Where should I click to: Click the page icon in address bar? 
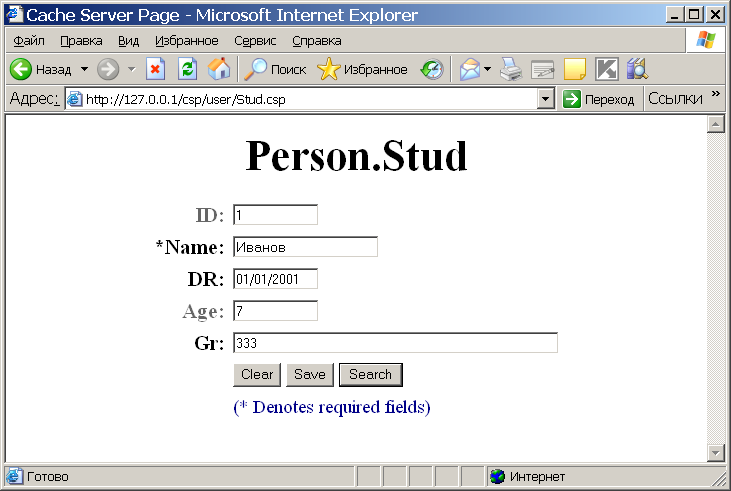75,99
